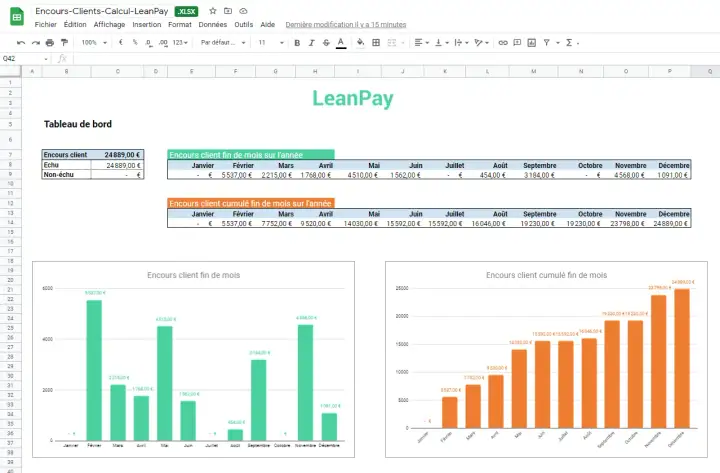Open the Format menu
The image size is (720, 473).
[180, 25]
